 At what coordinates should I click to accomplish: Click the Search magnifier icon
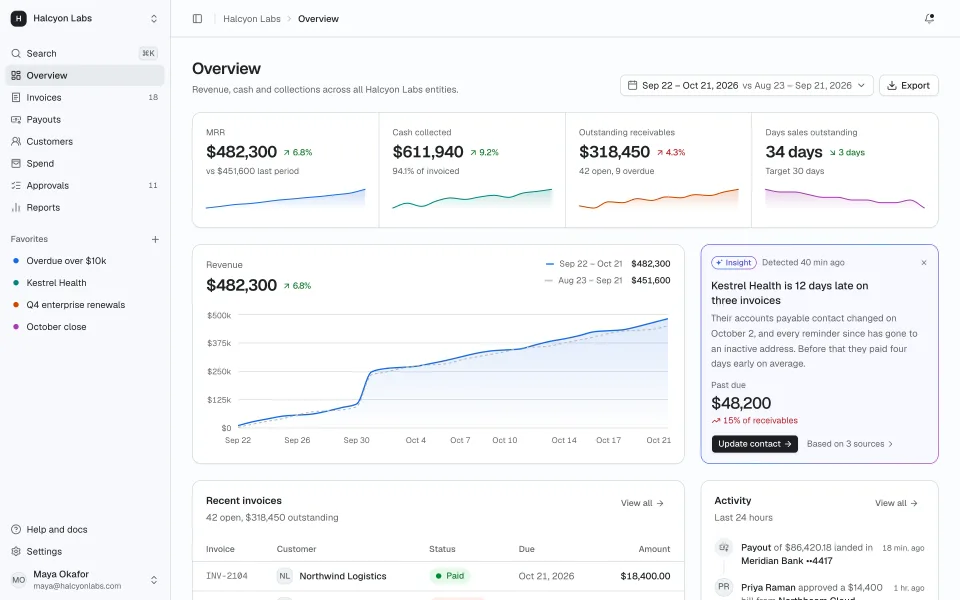(x=16, y=53)
